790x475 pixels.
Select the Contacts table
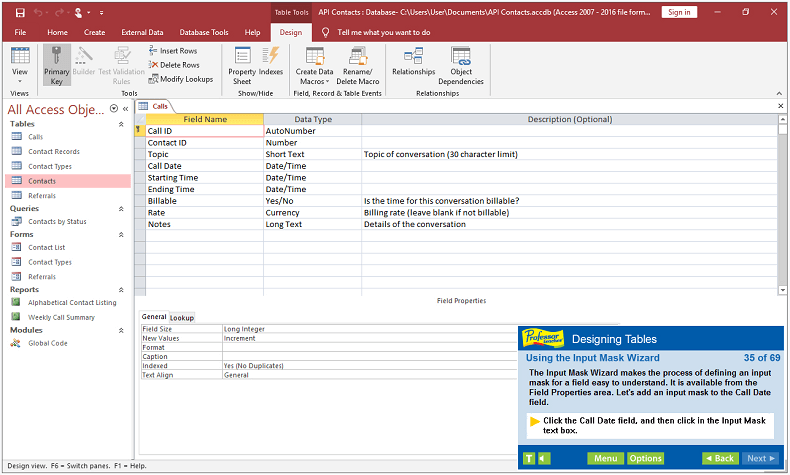point(68,181)
